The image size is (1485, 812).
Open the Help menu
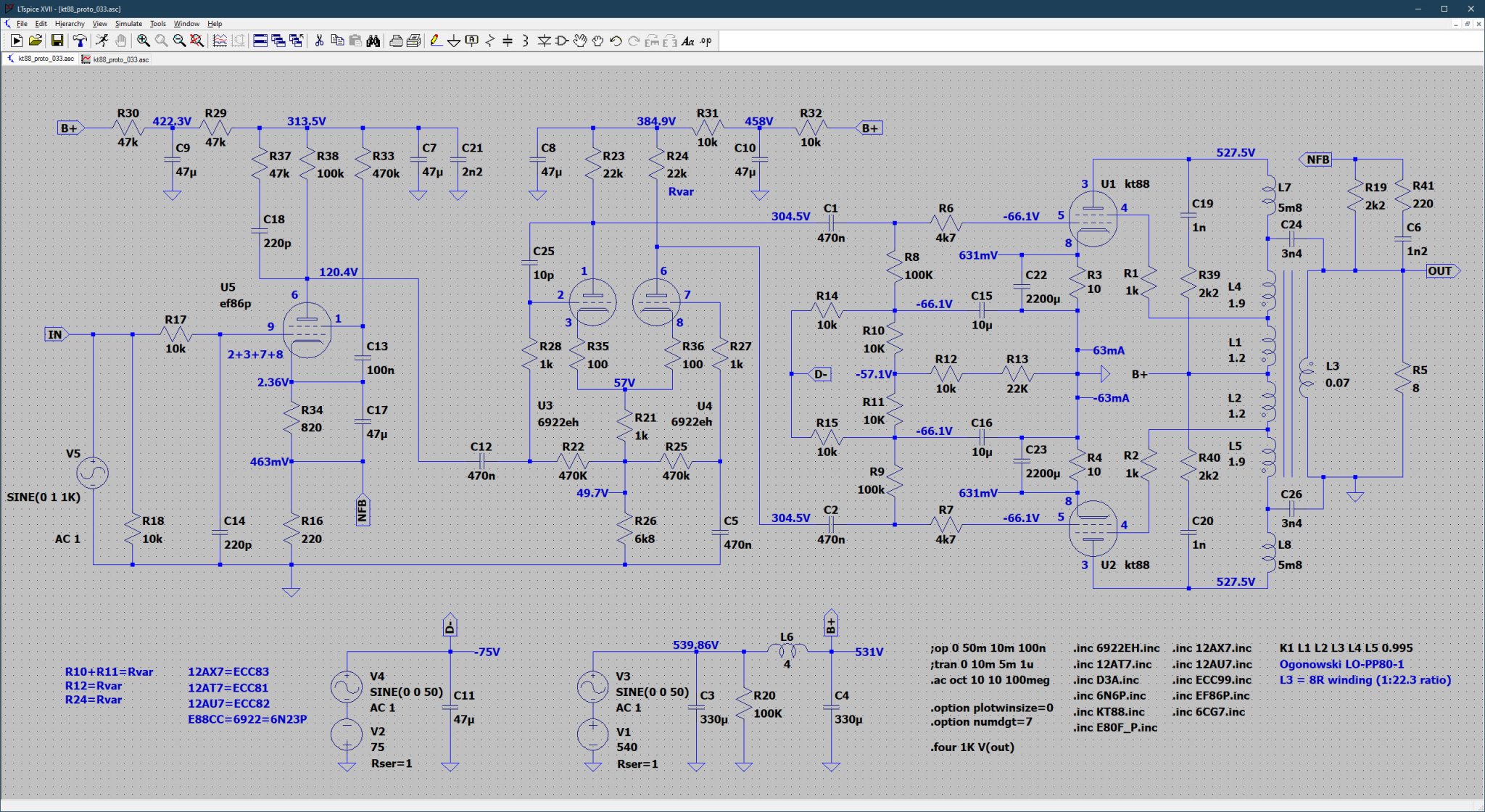coord(215,24)
